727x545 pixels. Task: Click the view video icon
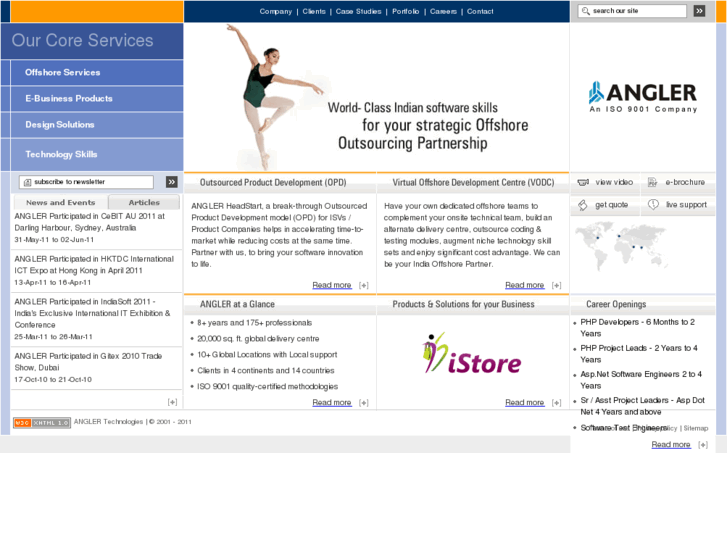[583, 182]
